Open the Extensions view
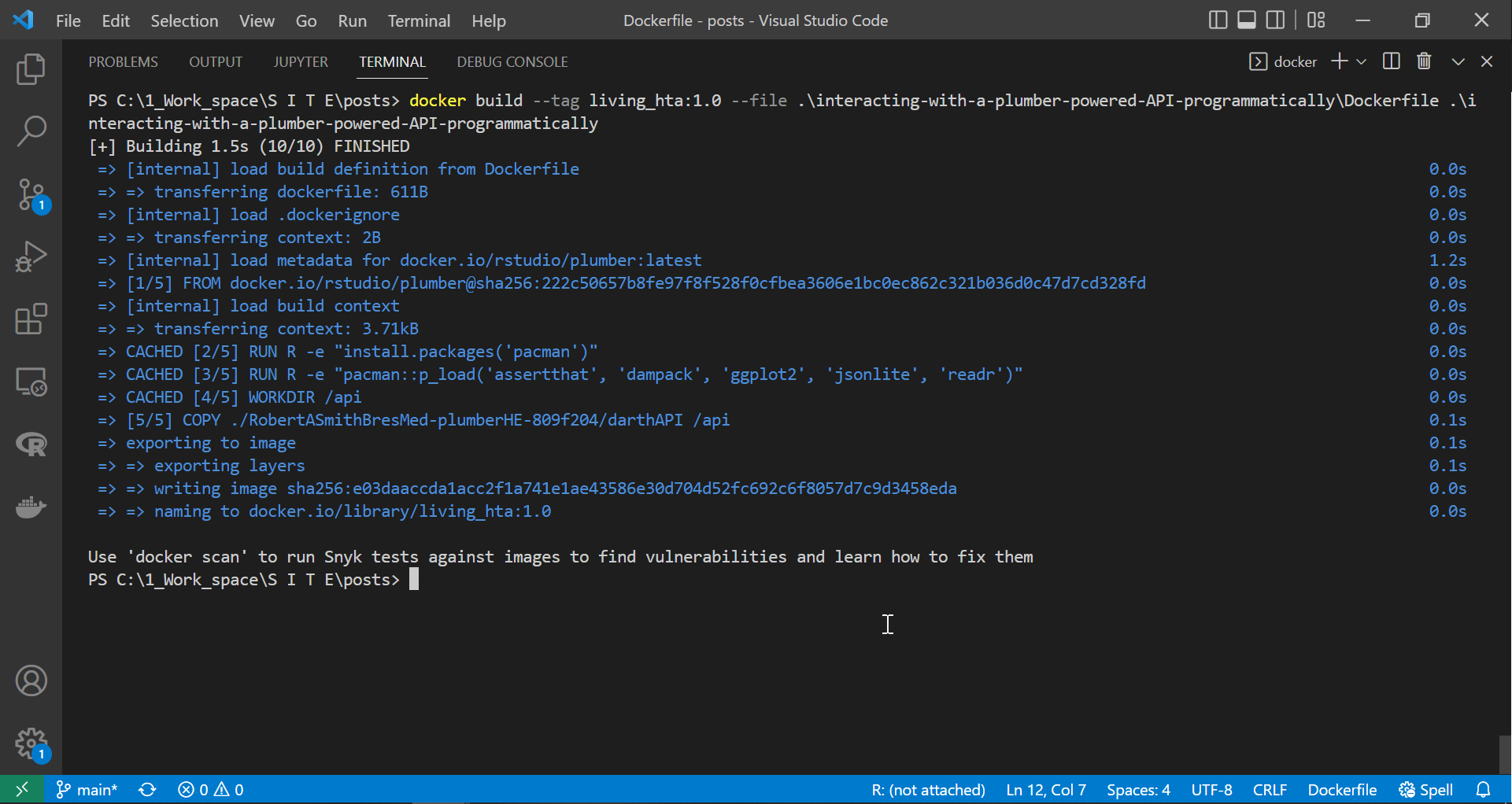This screenshot has width=1512, height=804. (31, 319)
